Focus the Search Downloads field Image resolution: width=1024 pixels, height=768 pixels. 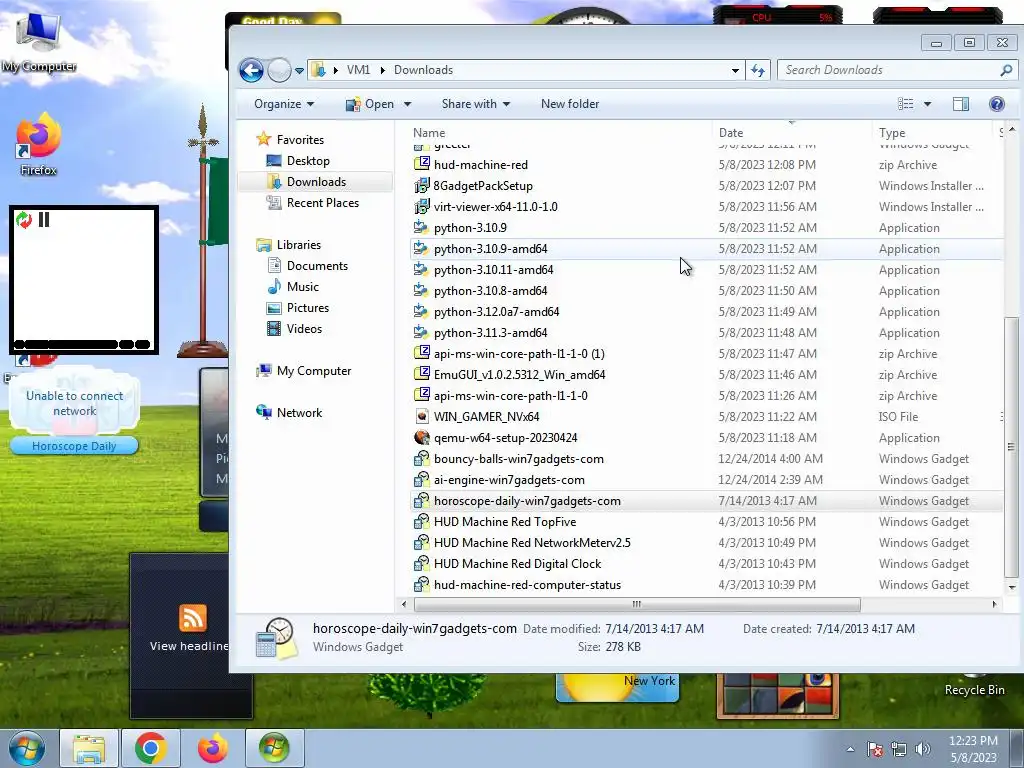(x=889, y=70)
